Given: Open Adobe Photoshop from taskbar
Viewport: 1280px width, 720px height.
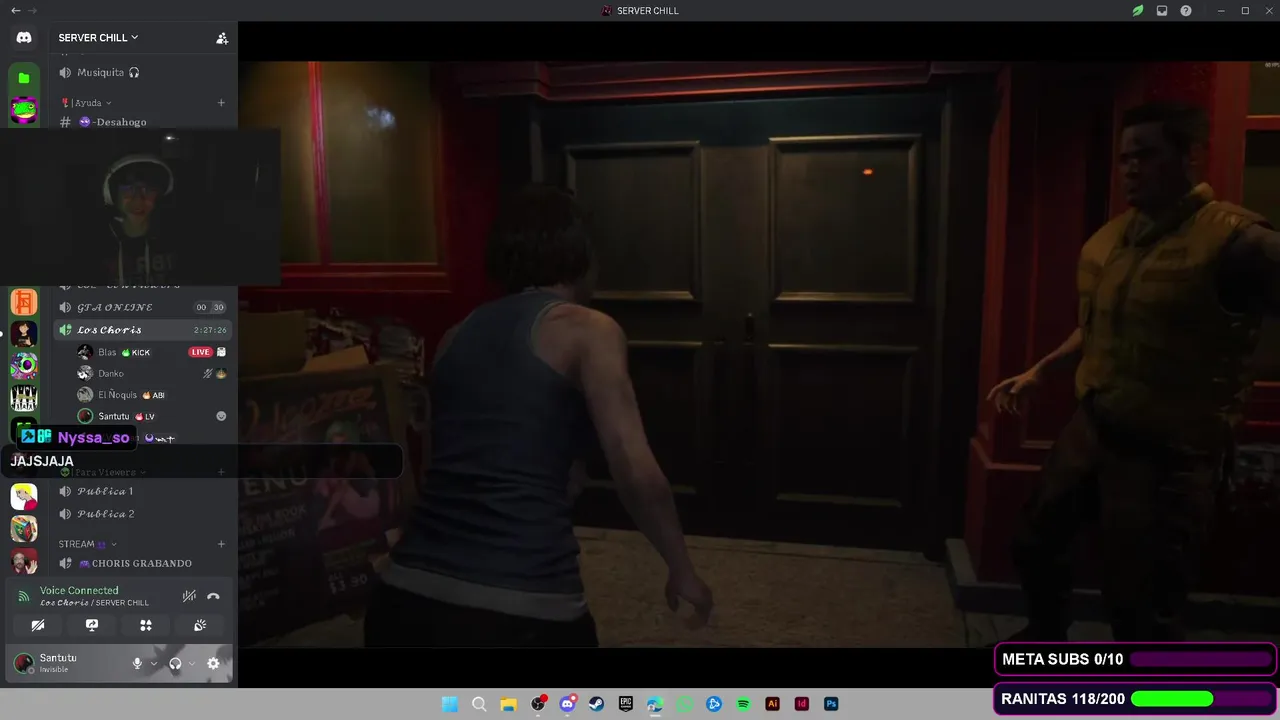Looking at the screenshot, I should point(831,704).
